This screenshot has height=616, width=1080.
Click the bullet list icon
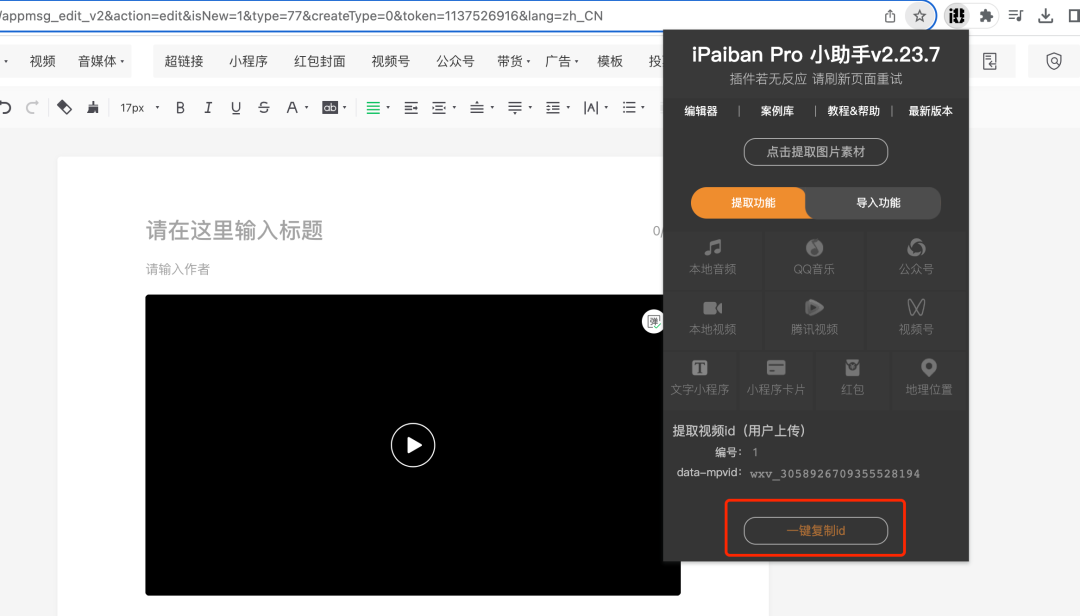coord(629,107)
